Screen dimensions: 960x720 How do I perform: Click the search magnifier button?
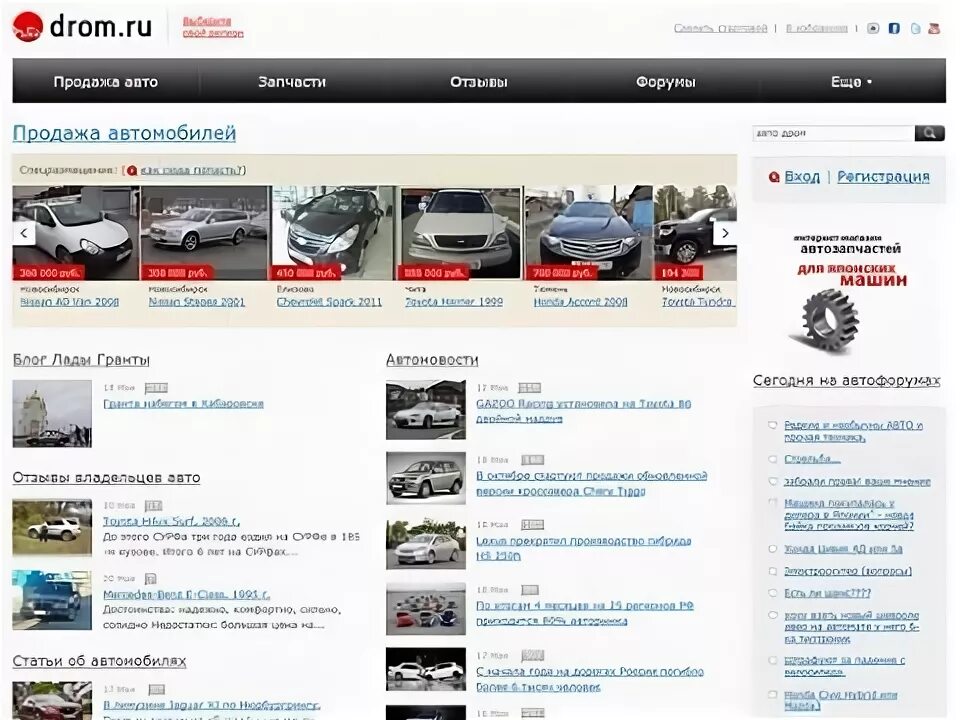(929, 133)
